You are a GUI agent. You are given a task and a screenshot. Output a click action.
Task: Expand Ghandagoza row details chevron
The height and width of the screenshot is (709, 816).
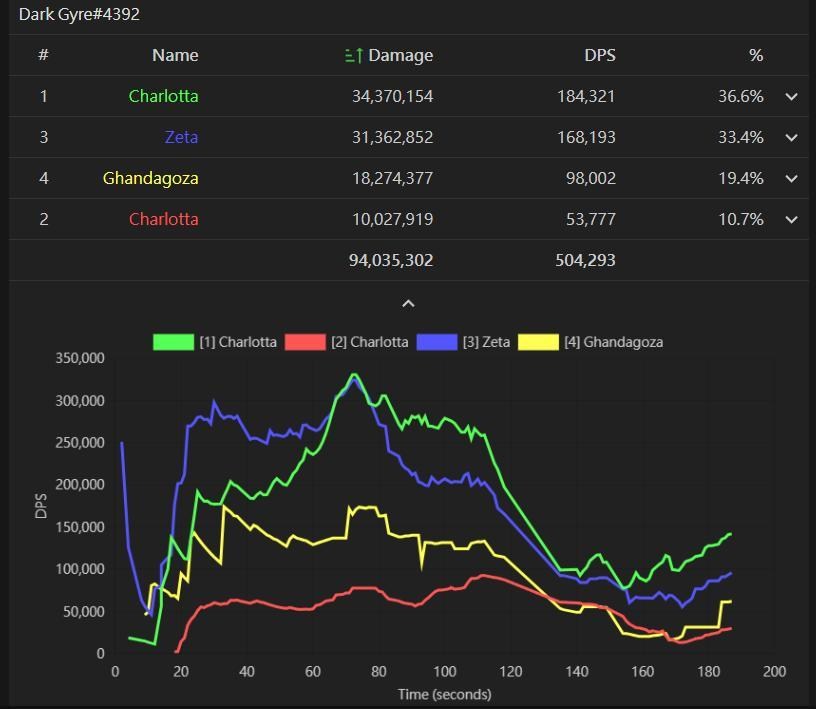(791, 179)
